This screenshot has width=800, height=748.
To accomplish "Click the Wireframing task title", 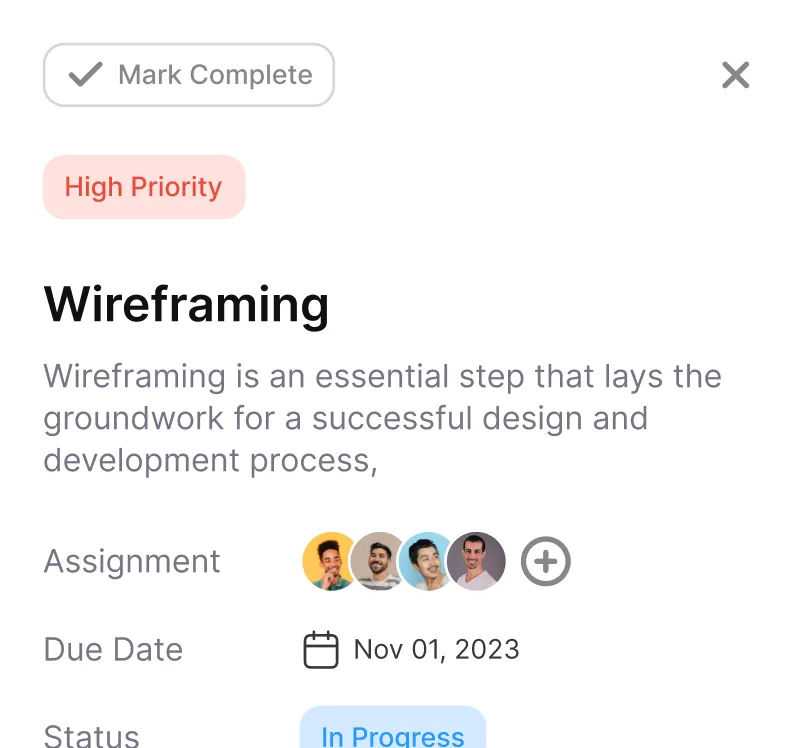I will pos(186,305).
